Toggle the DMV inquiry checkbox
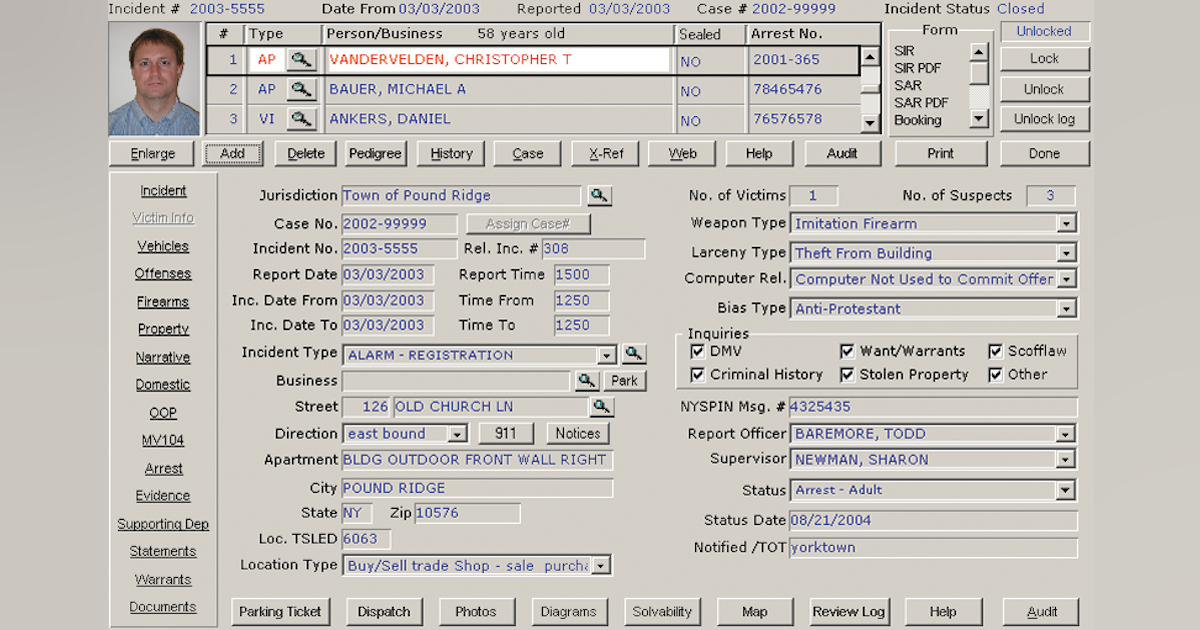The width and height of the screenshot is (1200, 630). point(697,351)
